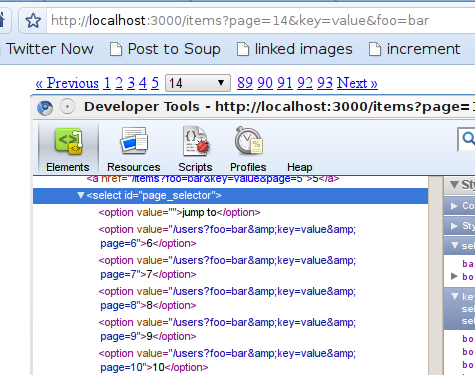
Task: Open the increment bookmark
Action: (x=415, y=49)
